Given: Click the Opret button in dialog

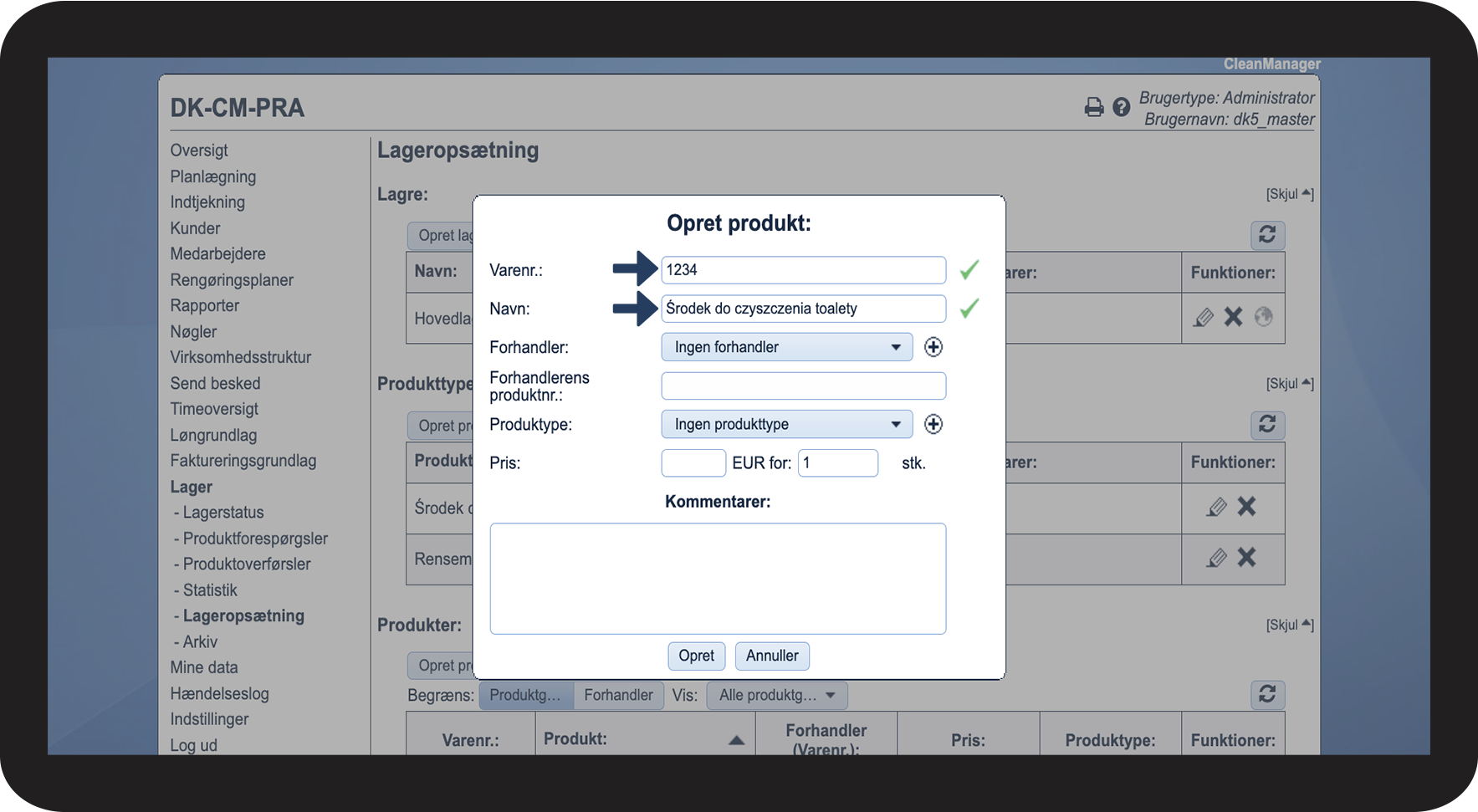Looking at the screenshot, I should (696, 656).
